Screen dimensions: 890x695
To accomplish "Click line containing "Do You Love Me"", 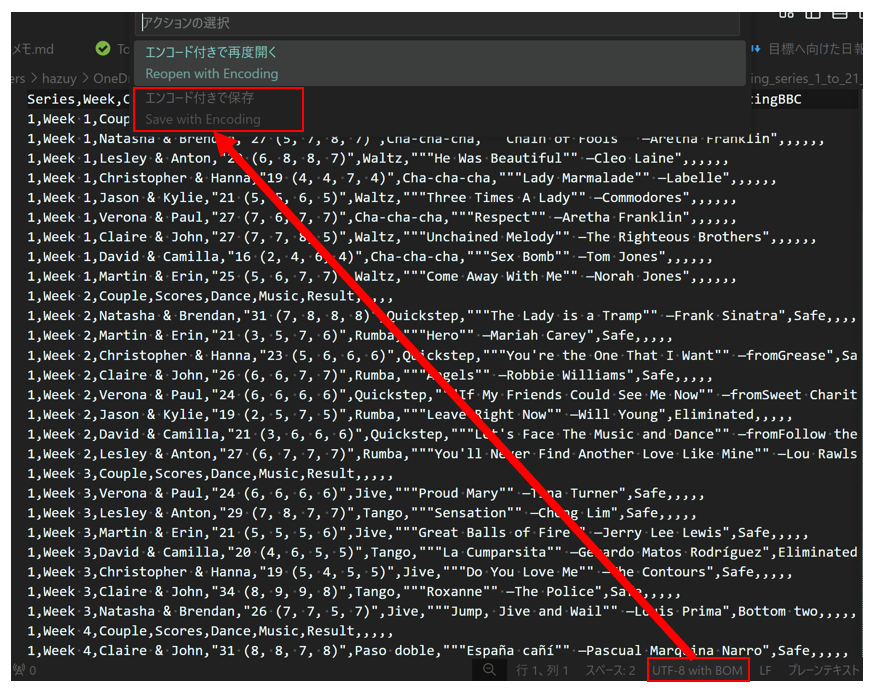I will 409,572.
